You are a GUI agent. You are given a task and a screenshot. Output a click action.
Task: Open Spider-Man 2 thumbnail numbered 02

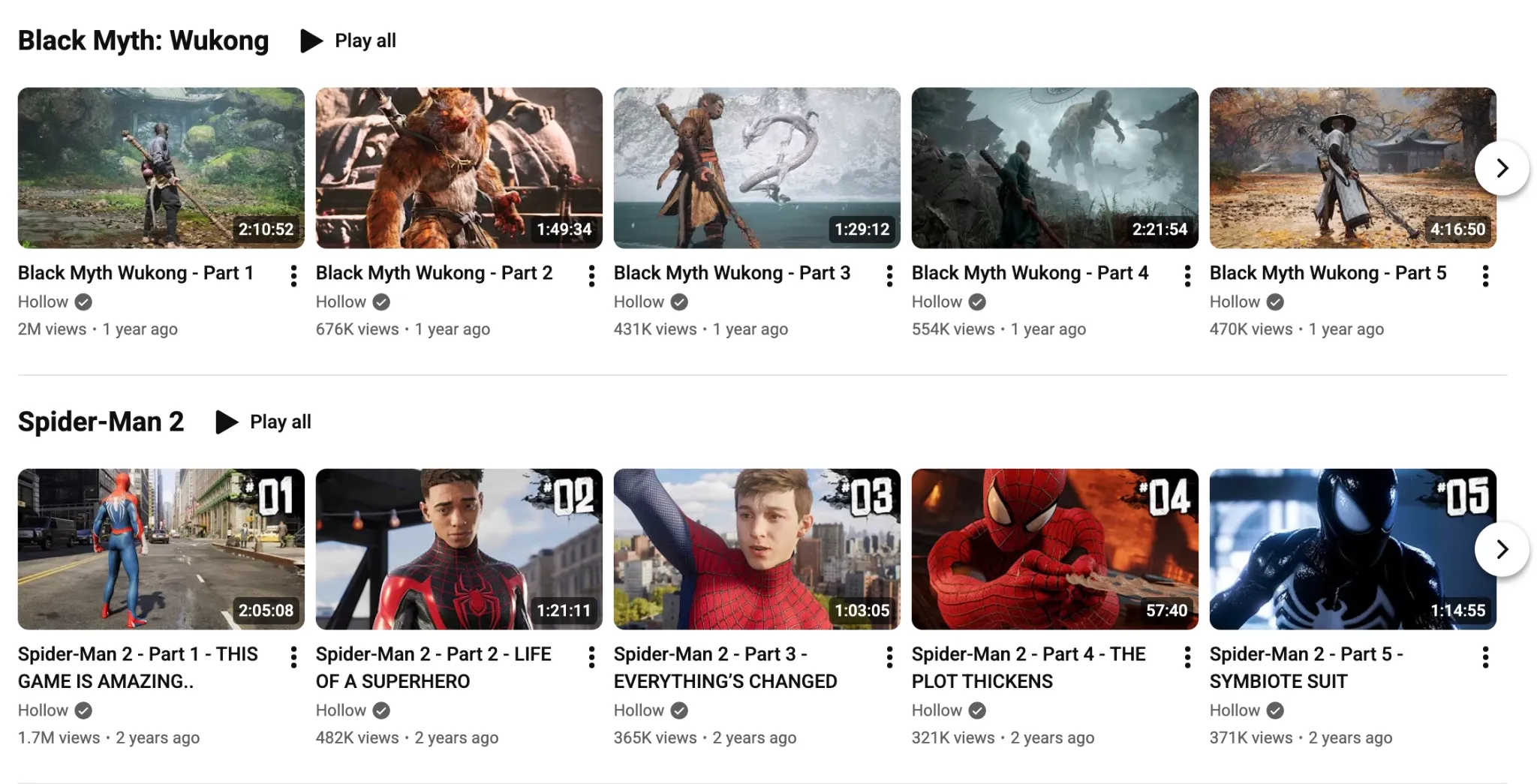459,549
